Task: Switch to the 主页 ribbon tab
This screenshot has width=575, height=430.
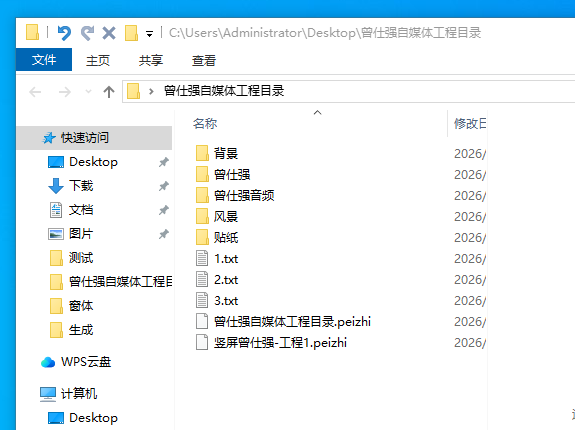Action: click(x=98, y=60)
